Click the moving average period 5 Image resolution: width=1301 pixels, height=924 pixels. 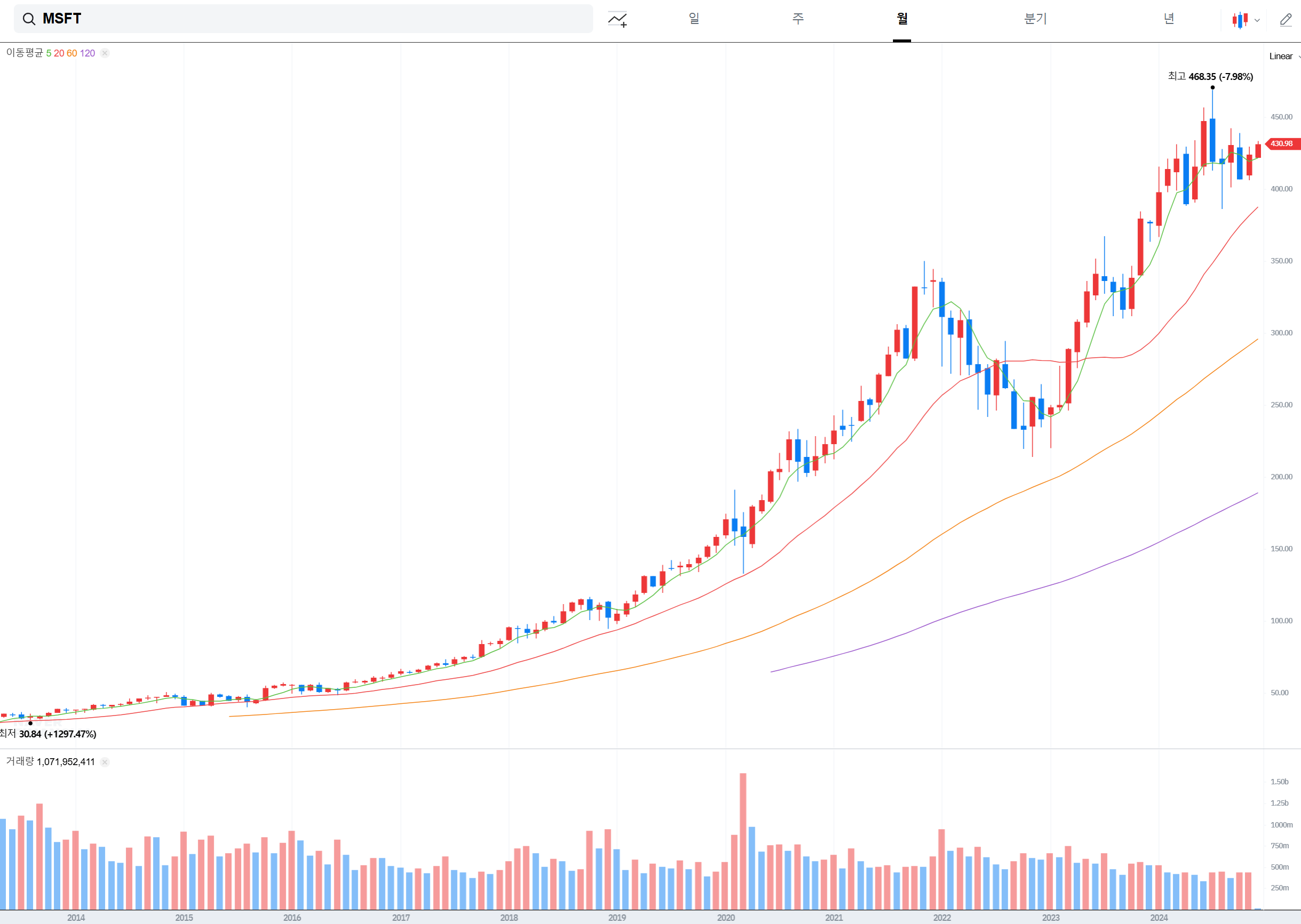49,53
